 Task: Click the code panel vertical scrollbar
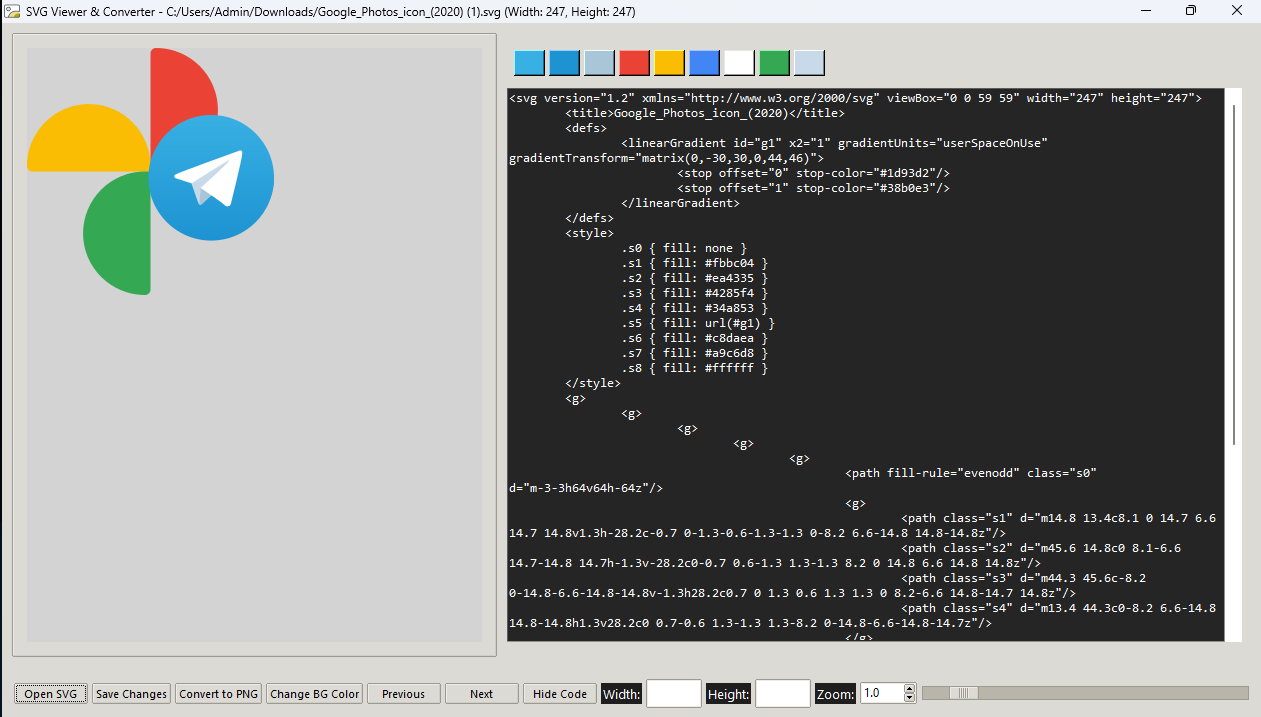(1235, 275)
